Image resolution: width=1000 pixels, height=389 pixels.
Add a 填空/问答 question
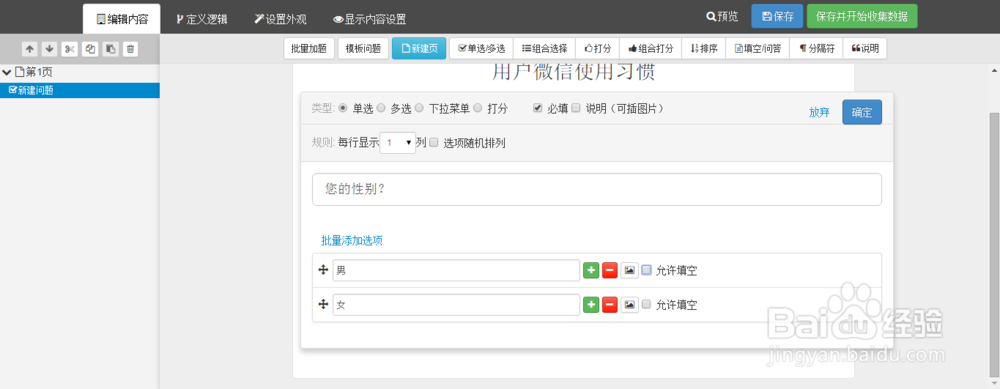point(758,48)
